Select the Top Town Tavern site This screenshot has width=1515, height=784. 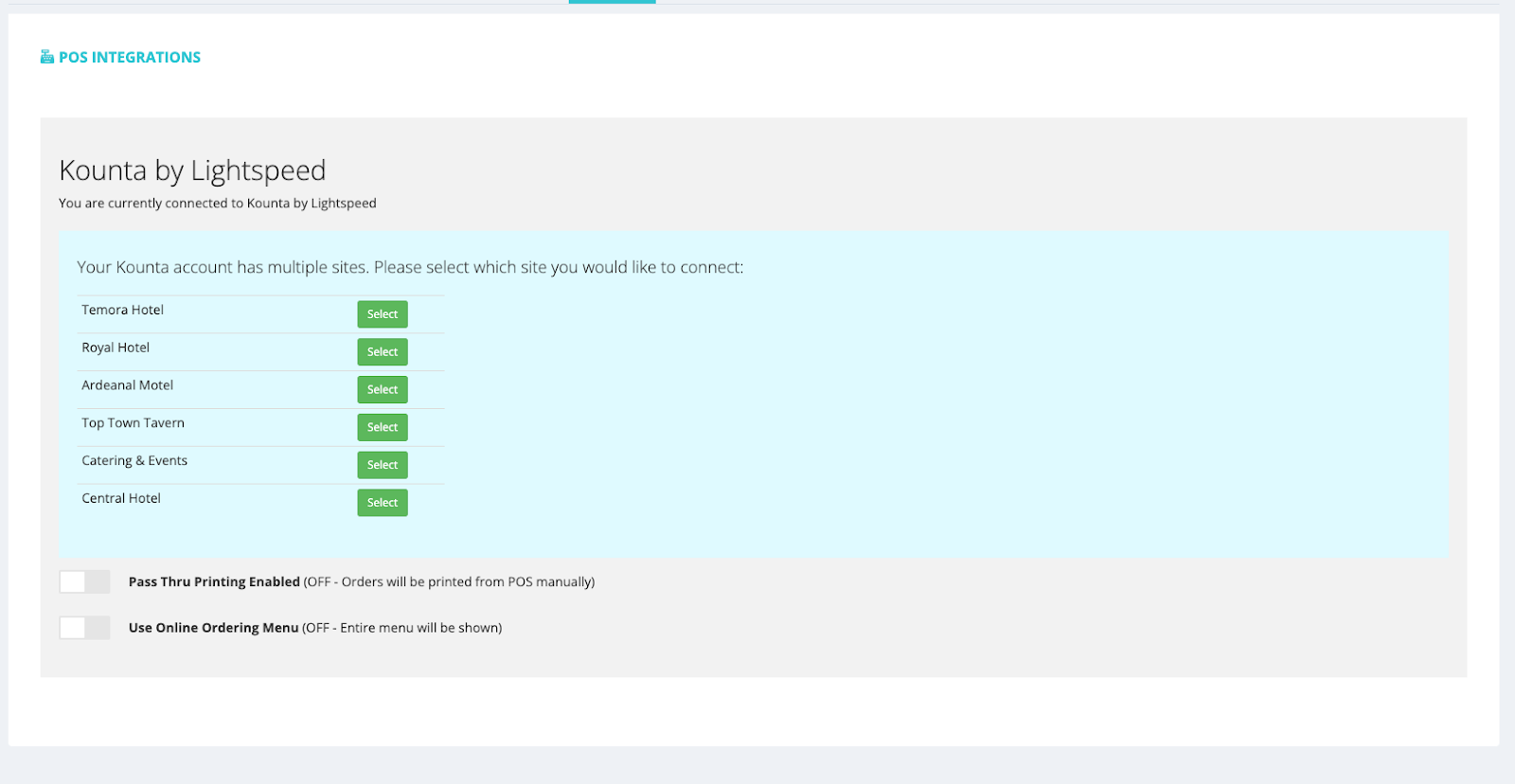tap(383, 428)
